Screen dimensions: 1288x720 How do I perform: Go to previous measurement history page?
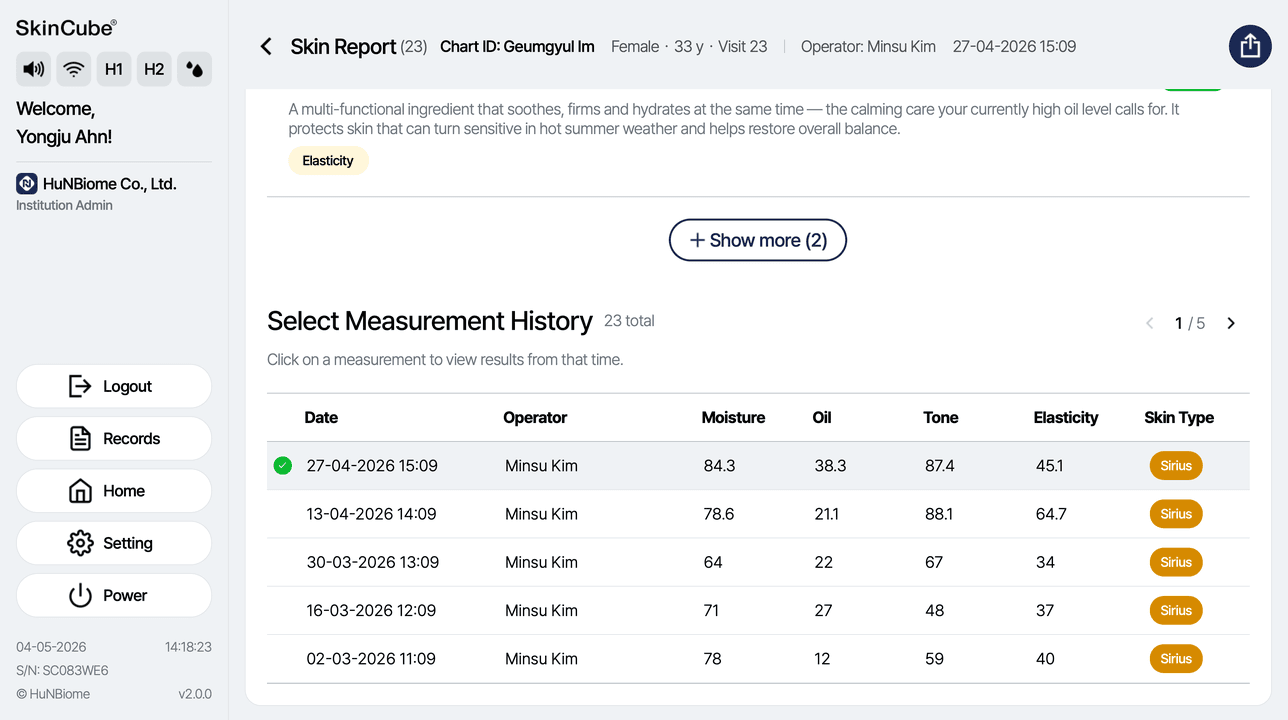[x=1150, y=323]
